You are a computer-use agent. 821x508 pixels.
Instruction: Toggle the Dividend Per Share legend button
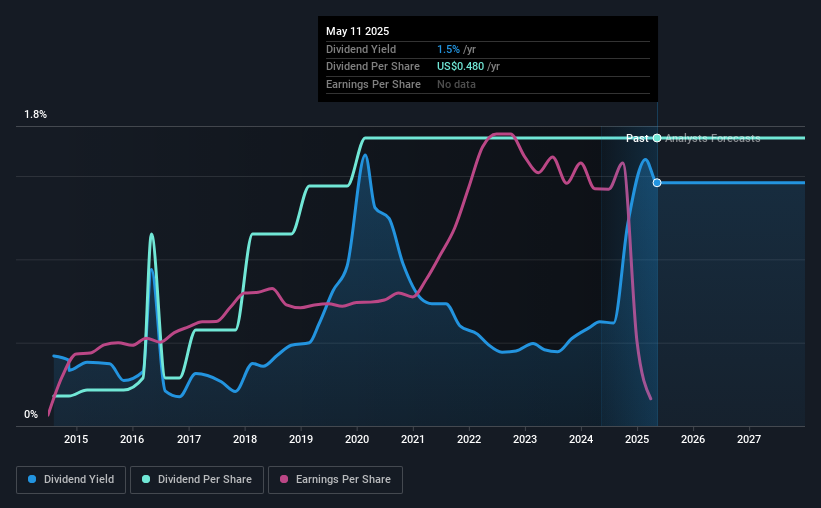coord(197,480)
